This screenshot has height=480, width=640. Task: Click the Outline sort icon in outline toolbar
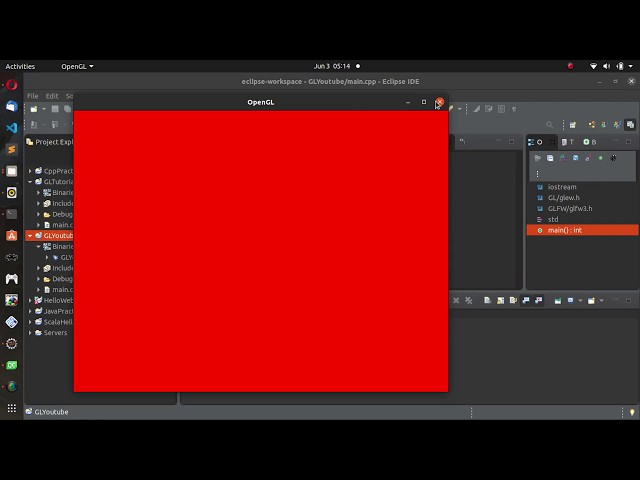(x=563, y=158)
